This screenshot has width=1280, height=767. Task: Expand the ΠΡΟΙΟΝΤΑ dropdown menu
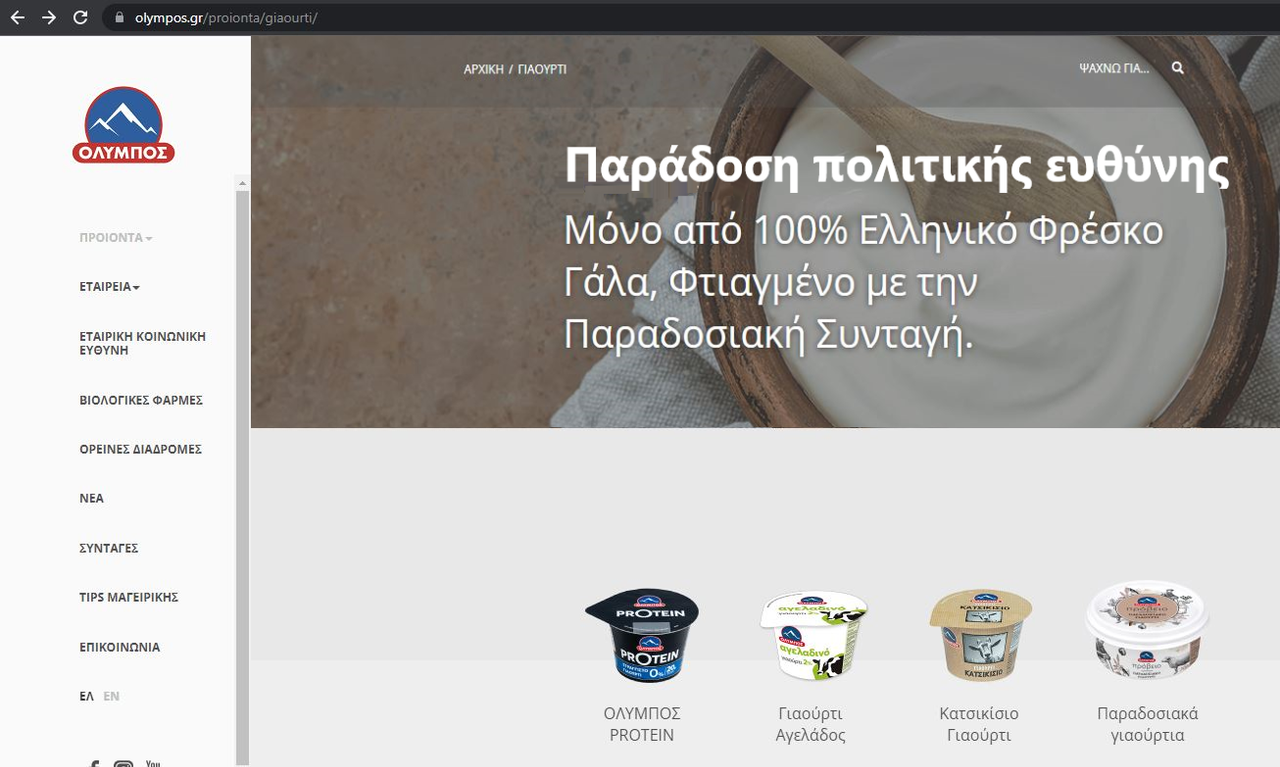tap(116, 238)
